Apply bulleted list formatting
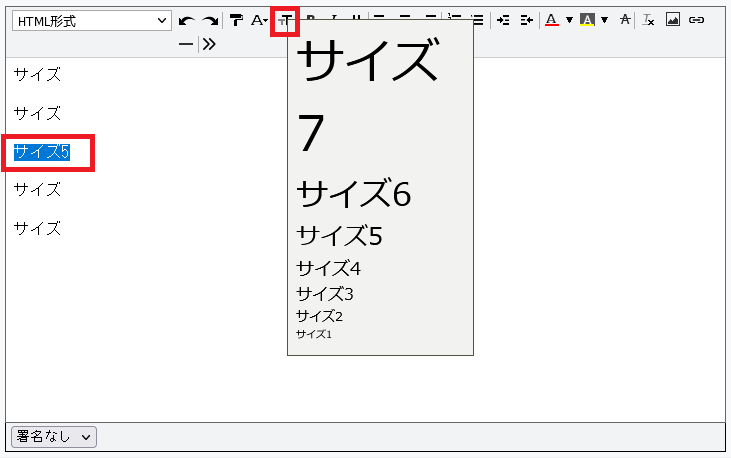Viewport: 731px width, 458px height. [478, 20]
